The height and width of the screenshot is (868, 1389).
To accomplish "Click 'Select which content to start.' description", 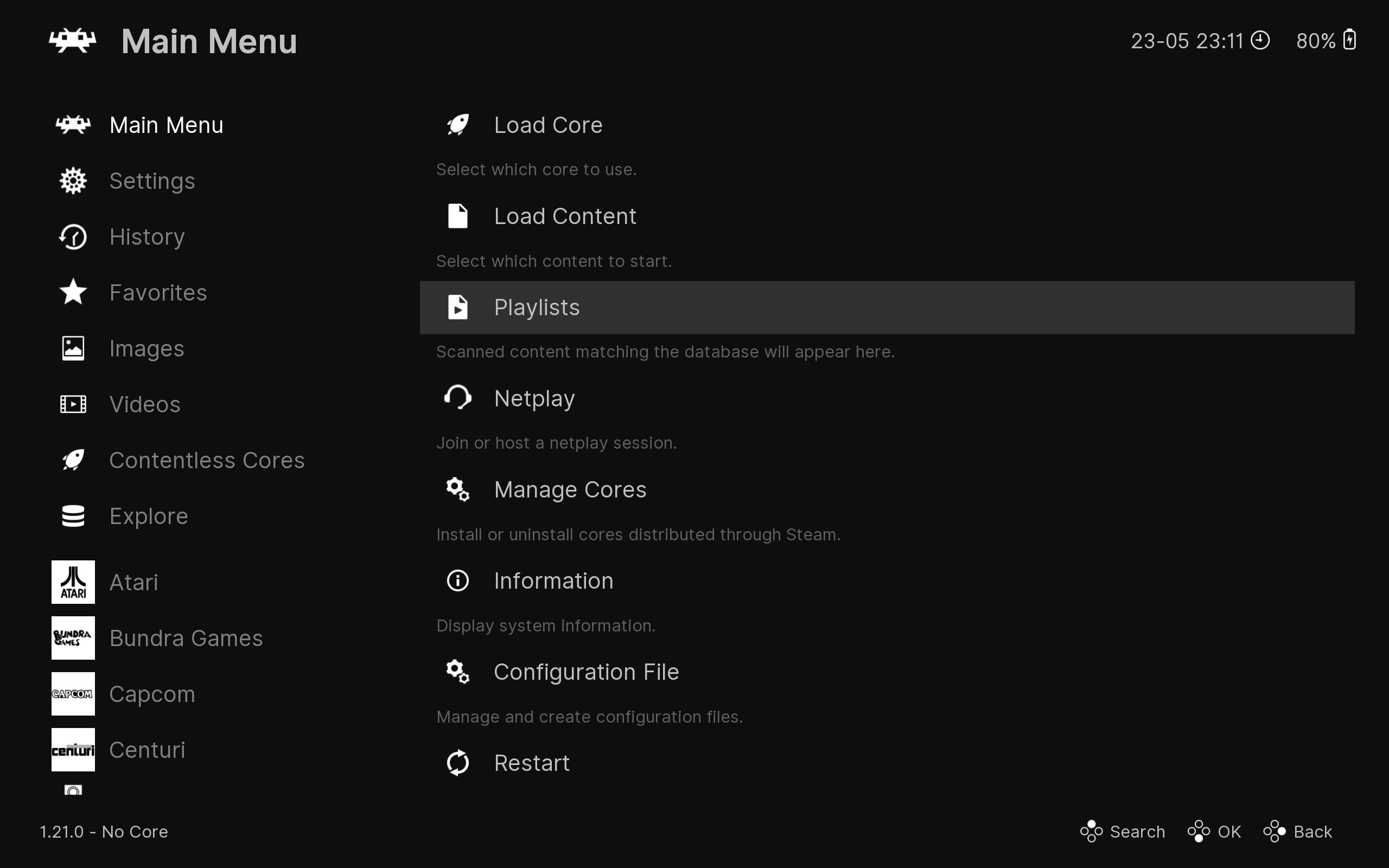I will pos(554,261).
